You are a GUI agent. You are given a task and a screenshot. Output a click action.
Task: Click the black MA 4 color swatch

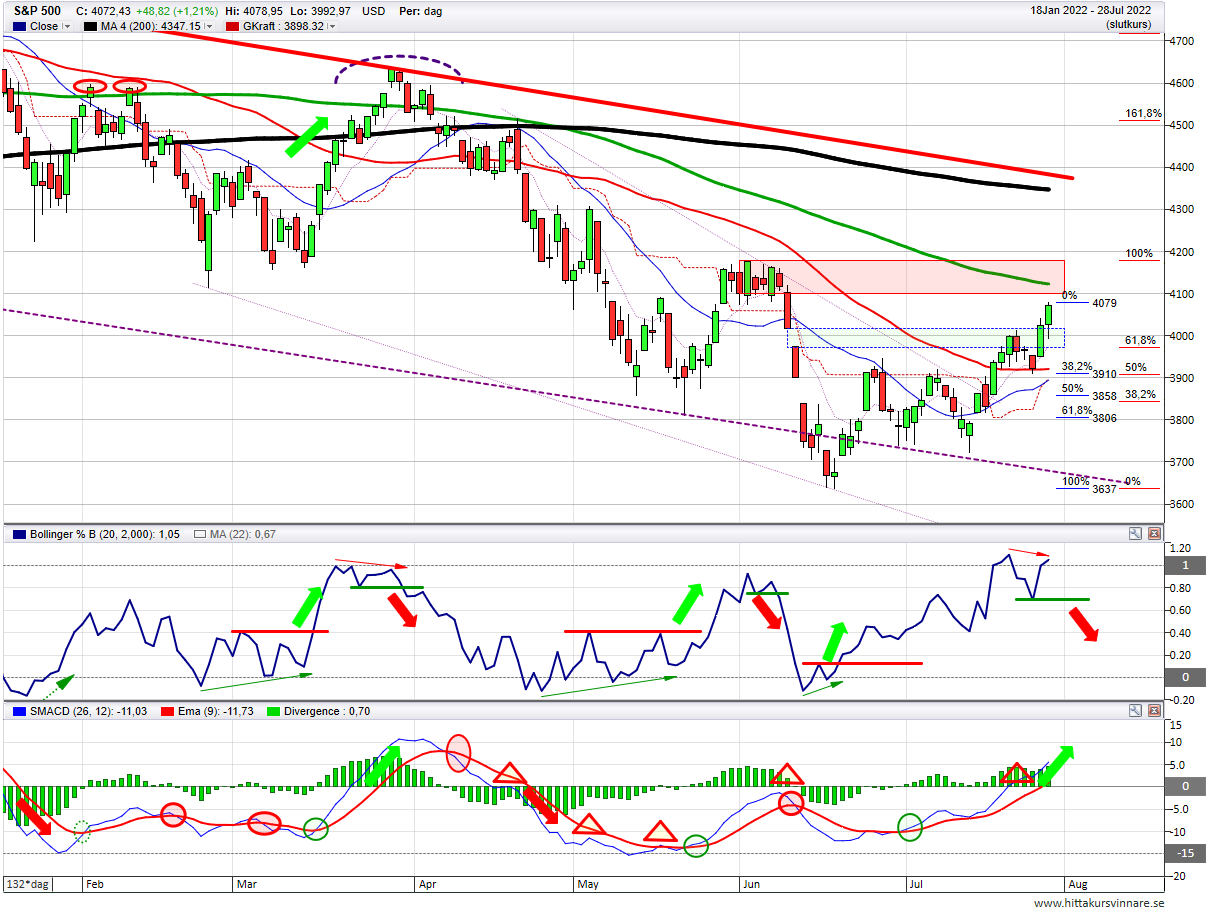pos(91,27)
